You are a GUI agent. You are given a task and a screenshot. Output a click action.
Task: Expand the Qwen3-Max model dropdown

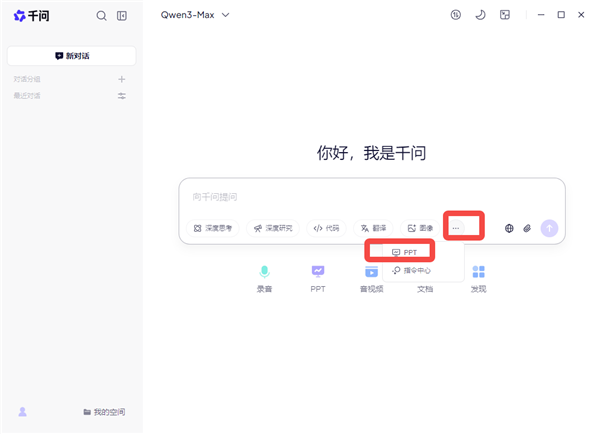[x=194, y=15]
